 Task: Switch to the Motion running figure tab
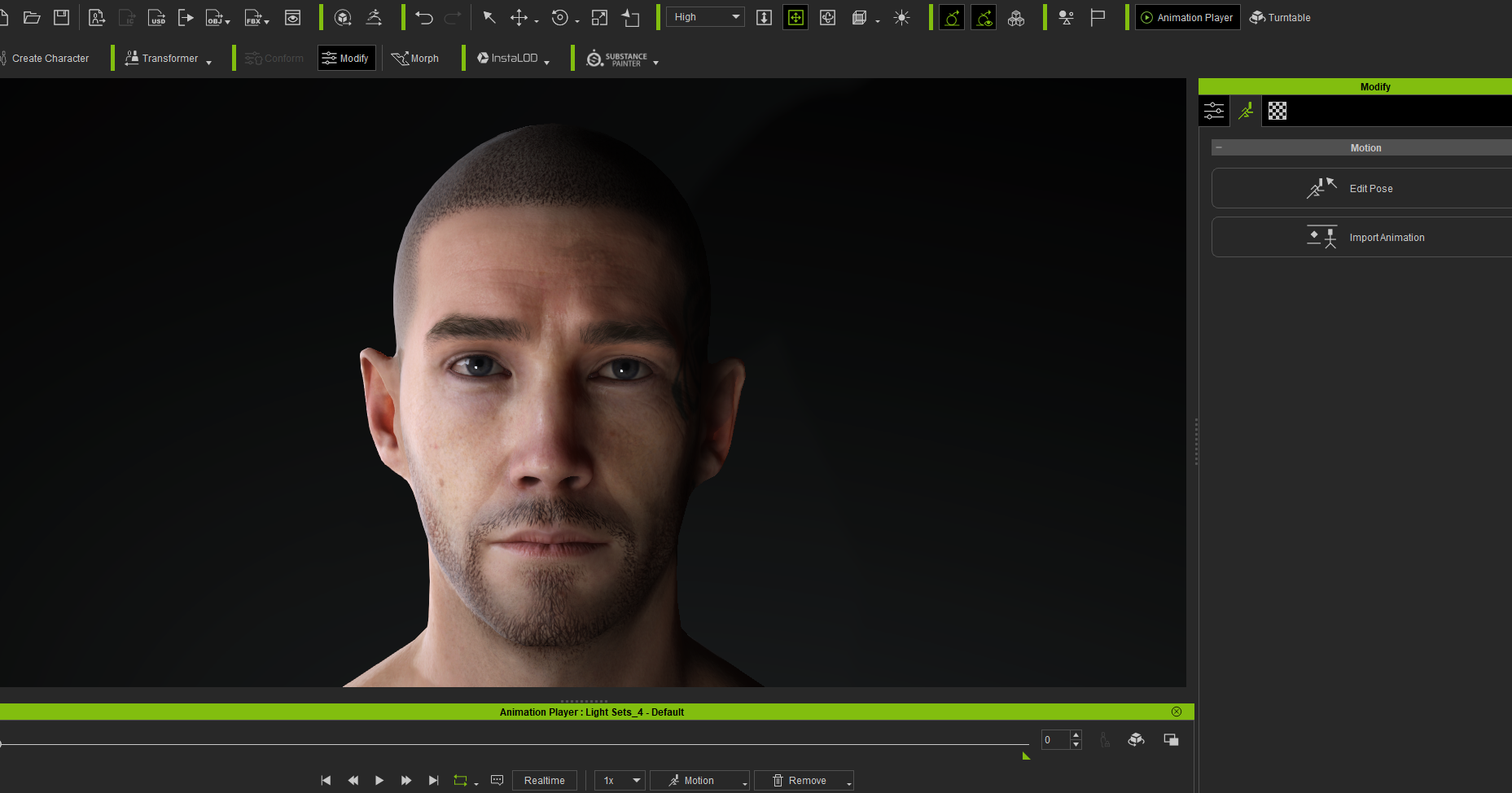(x=1246, y=111)
